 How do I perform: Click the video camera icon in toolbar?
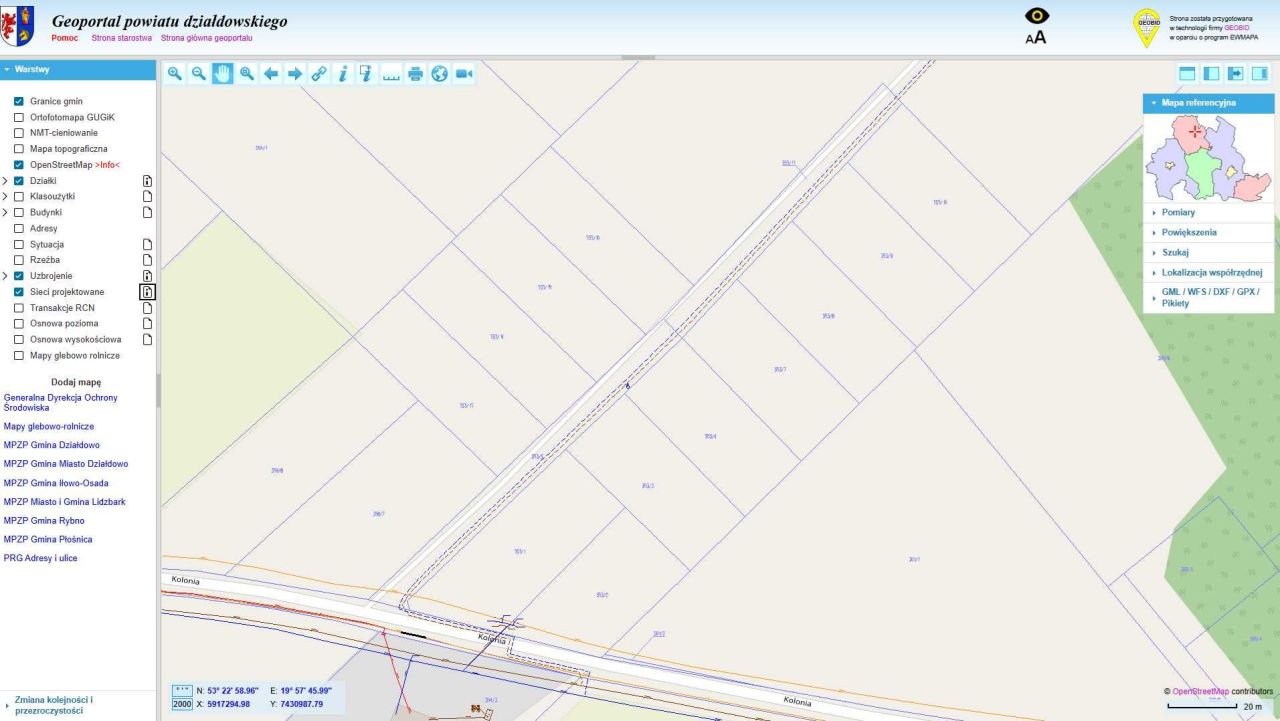pyautogui.click(x=463, y=73)
